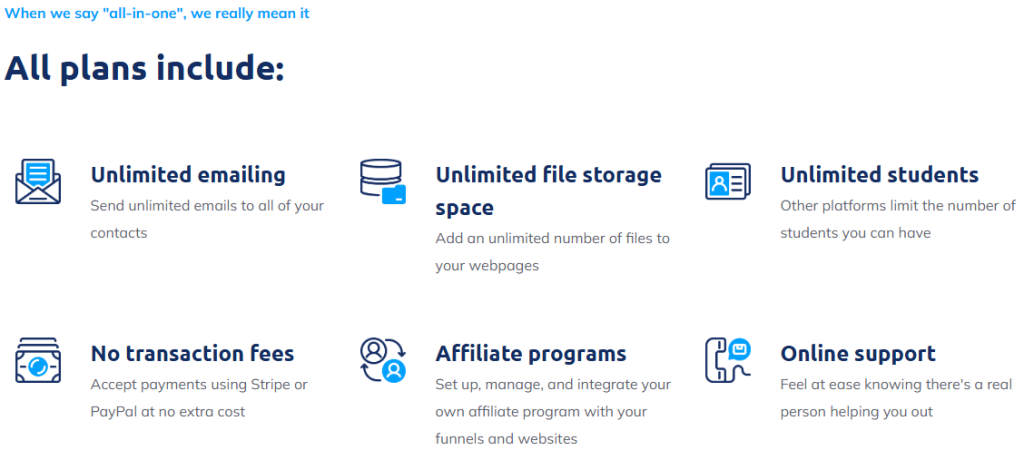1024x450 pixels.
Task: Click the "All plans include:" title
Action: point(145,69)
